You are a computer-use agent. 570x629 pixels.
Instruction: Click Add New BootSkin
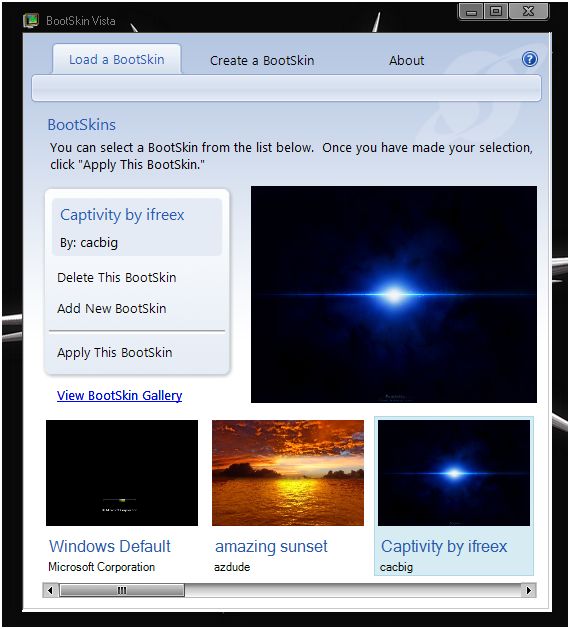[x=112, y=308]
